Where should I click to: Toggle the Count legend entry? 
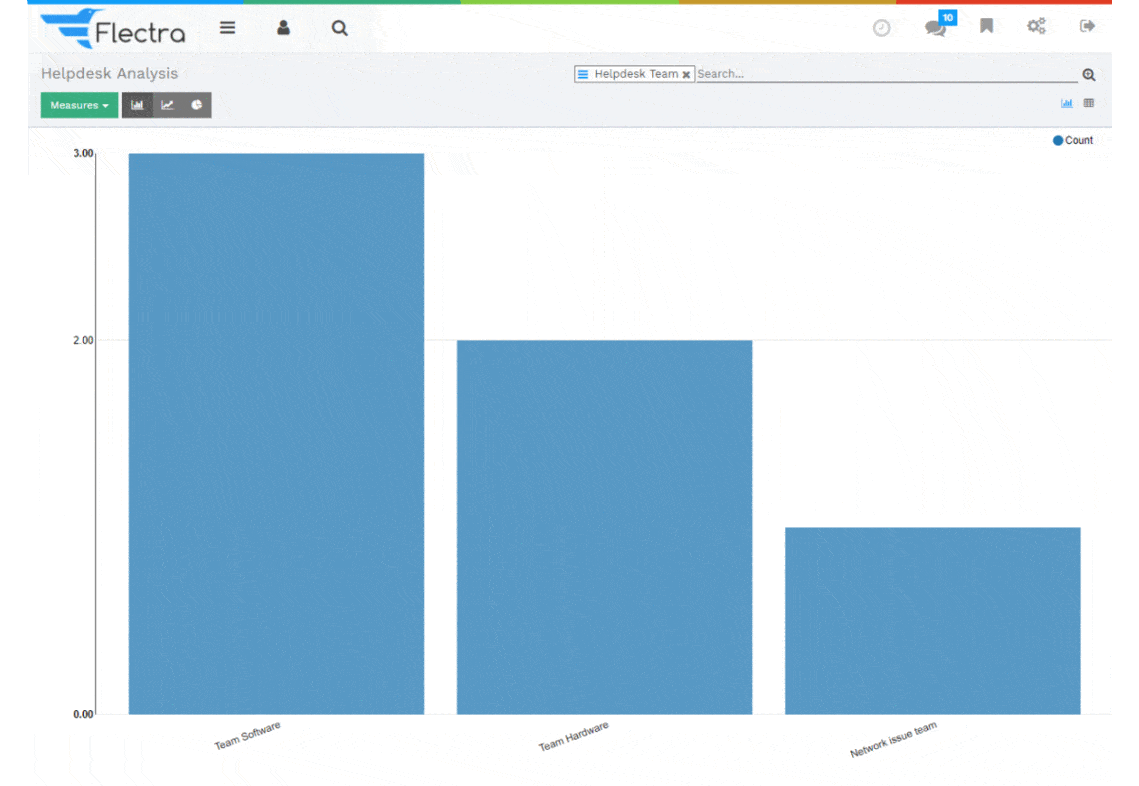click(x=1073, y=141)
